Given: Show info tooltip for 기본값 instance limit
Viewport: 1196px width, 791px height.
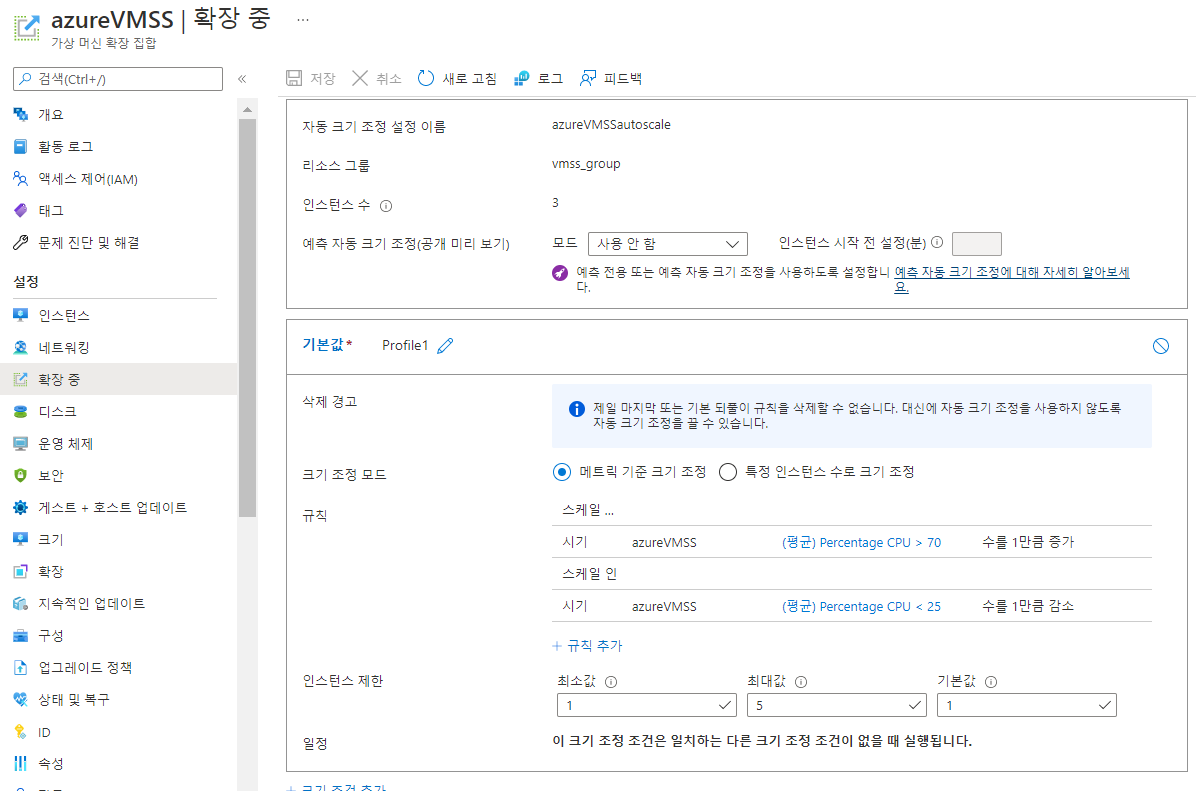Looking at the screenshot, I should [991, 682].
